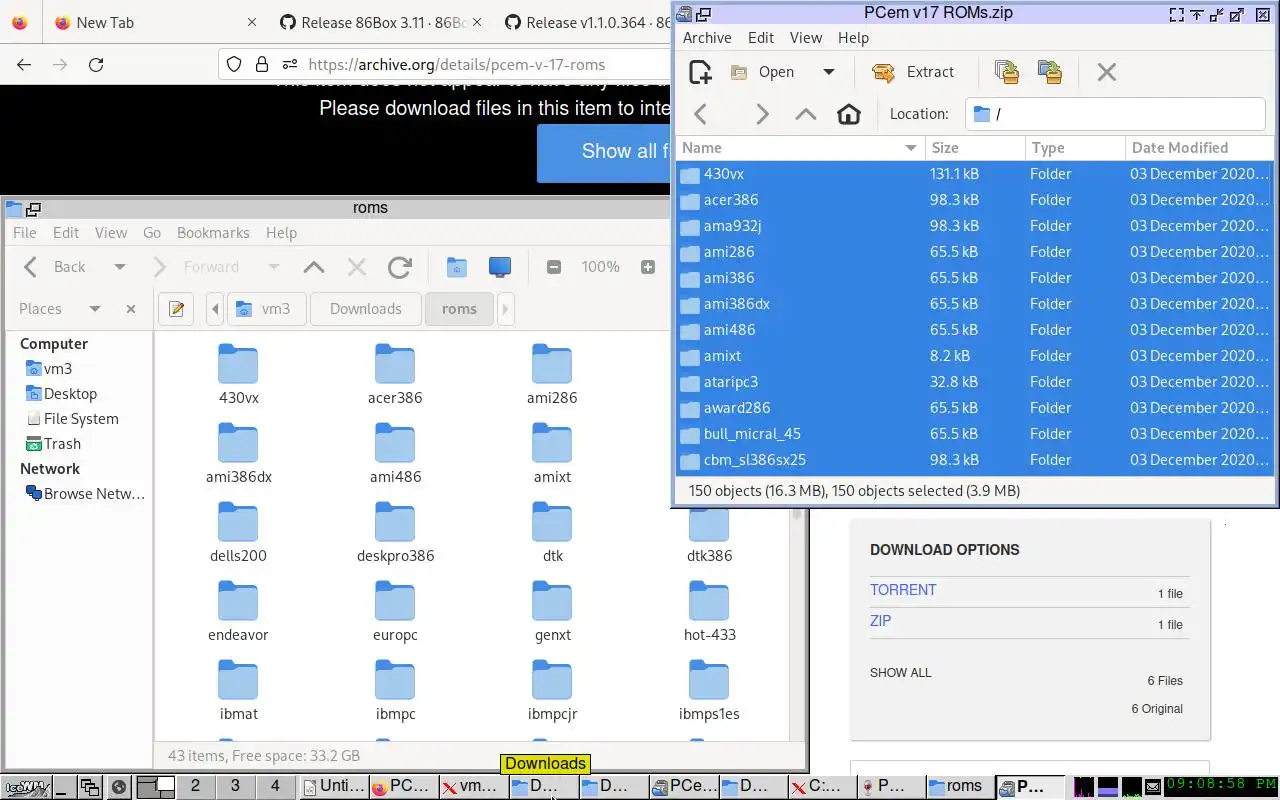This screenshot has height=800, width=1280.
Task: Select the ibmpcjr folder icon in roms
Action: (x=552, y=680)
